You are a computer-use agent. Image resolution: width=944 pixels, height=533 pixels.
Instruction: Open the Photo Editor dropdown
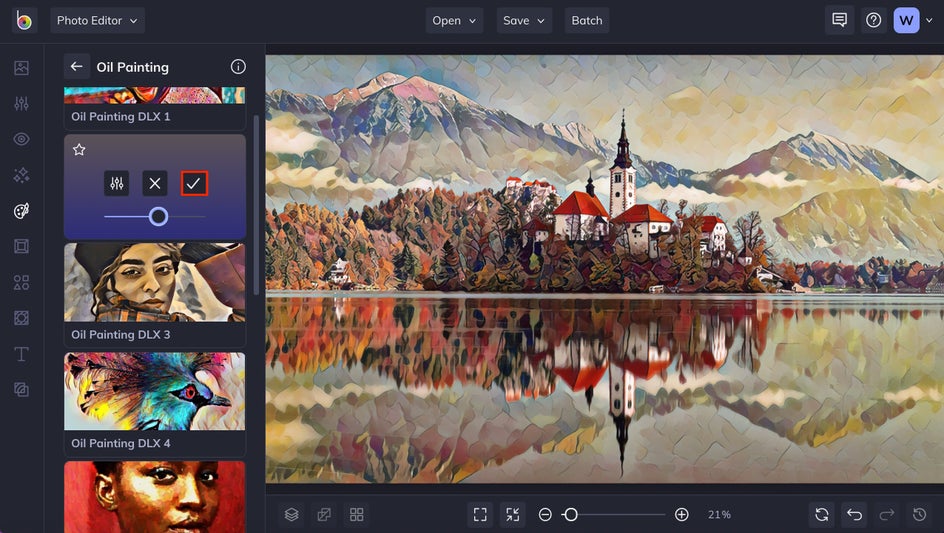click(97, 20)
